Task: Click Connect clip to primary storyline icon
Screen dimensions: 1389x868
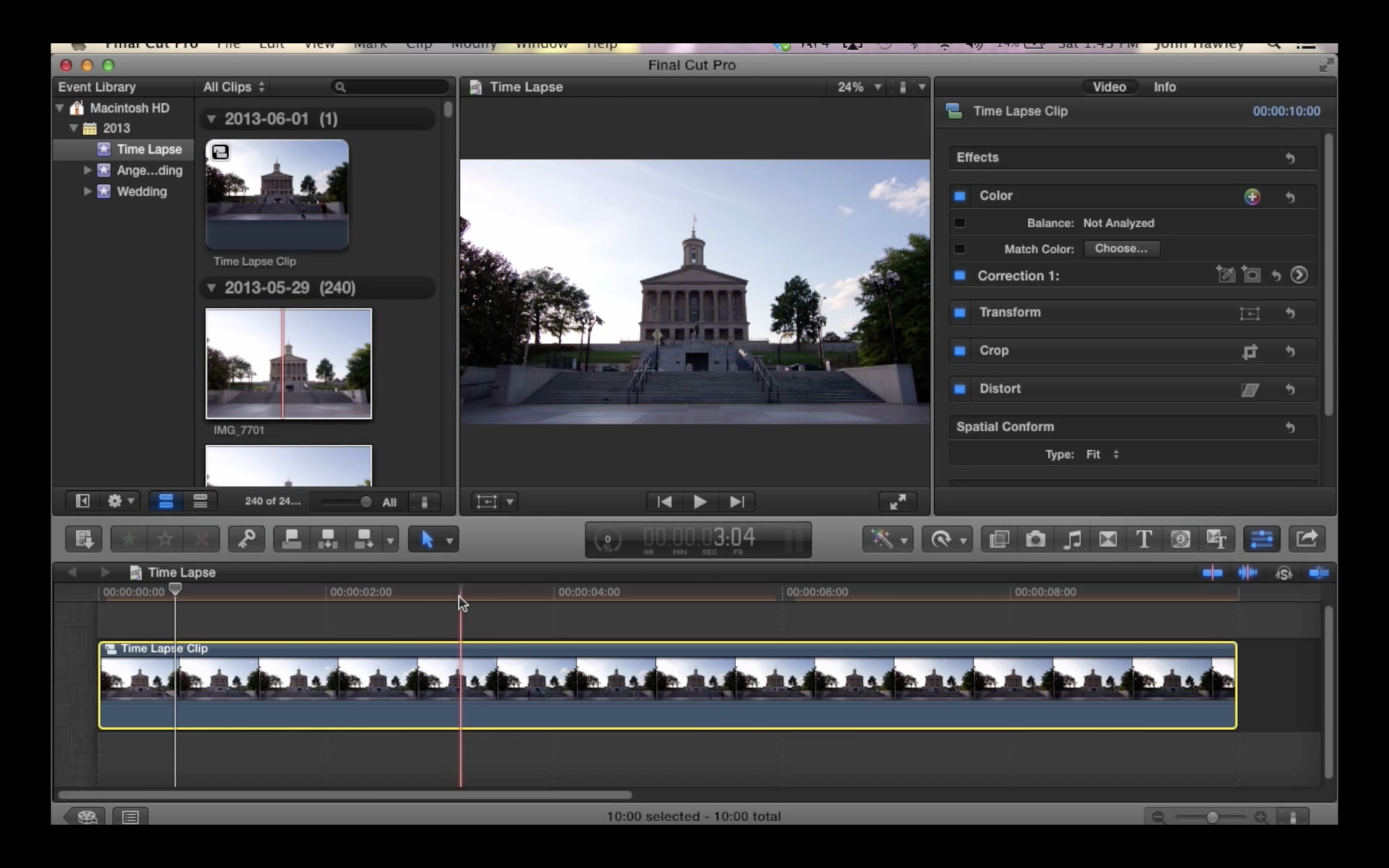Action: [292, 539]
